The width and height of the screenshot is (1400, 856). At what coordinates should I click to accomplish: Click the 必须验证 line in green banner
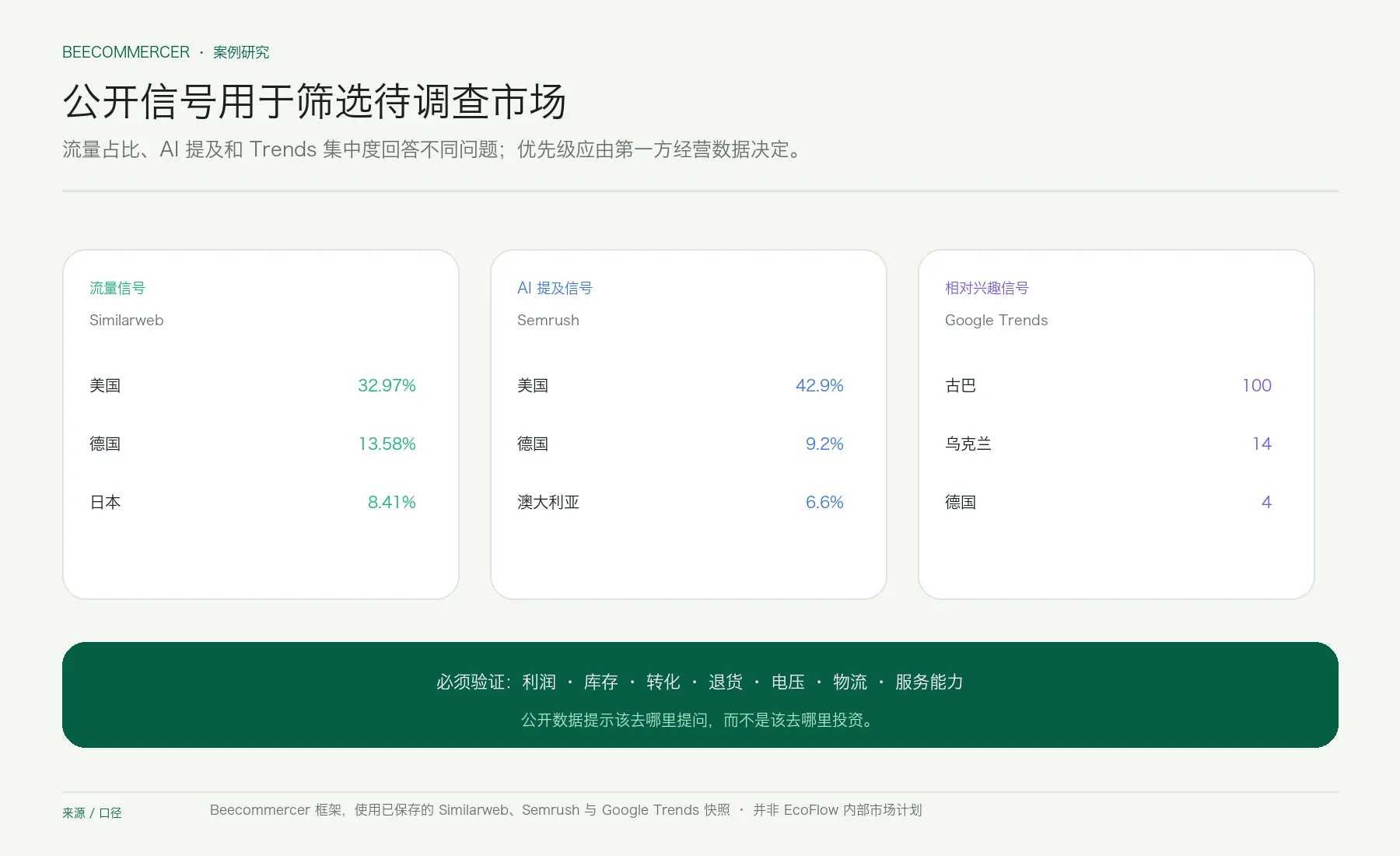point(700,682)
